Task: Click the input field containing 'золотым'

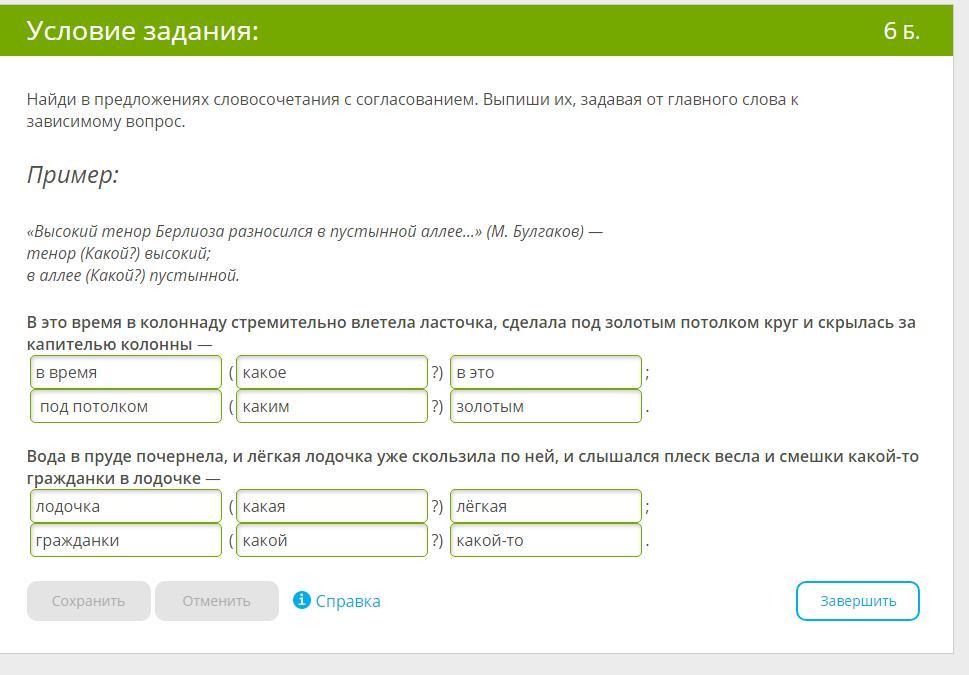Action: pyautogui.click(x=546, y=406)
